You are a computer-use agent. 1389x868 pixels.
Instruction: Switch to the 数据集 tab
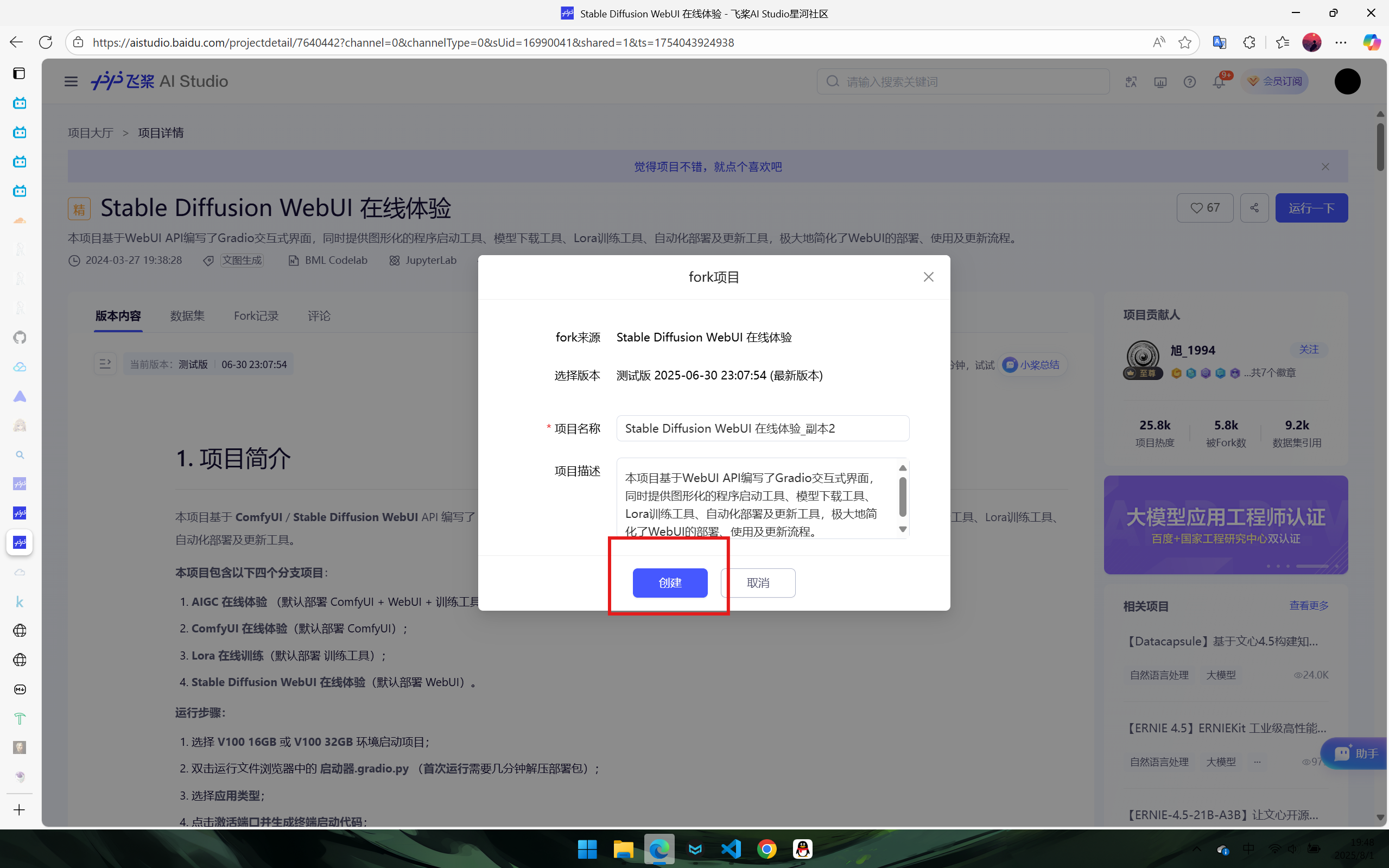coord(187,316)
